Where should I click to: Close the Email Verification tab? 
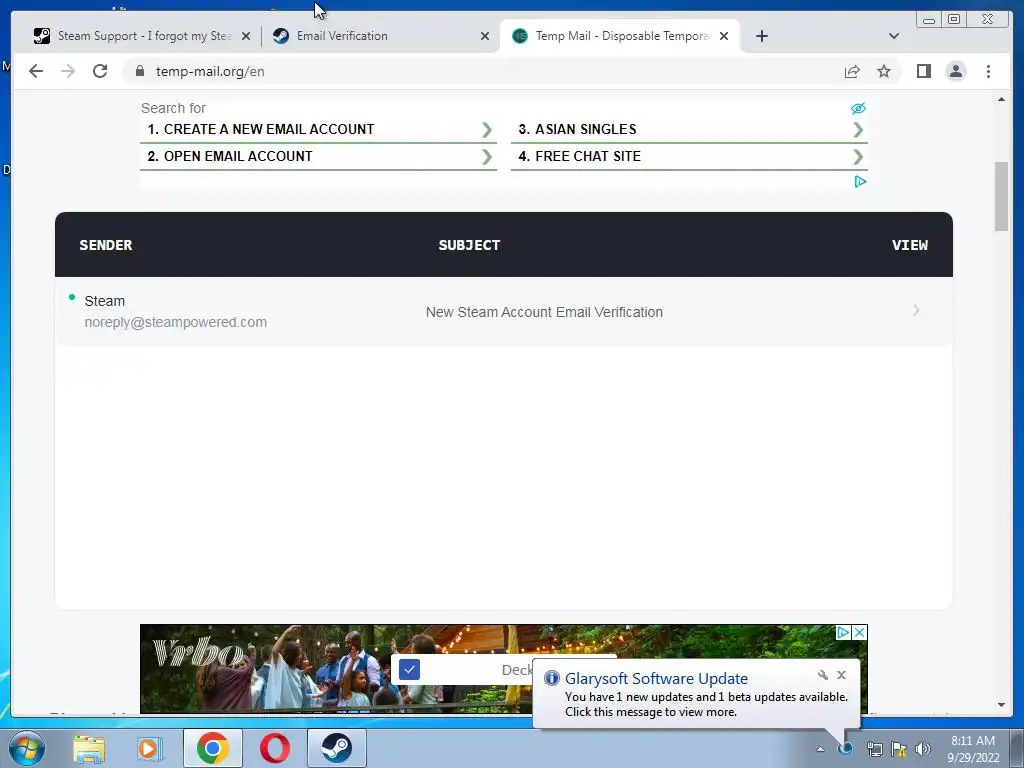[x=485, y=36]
